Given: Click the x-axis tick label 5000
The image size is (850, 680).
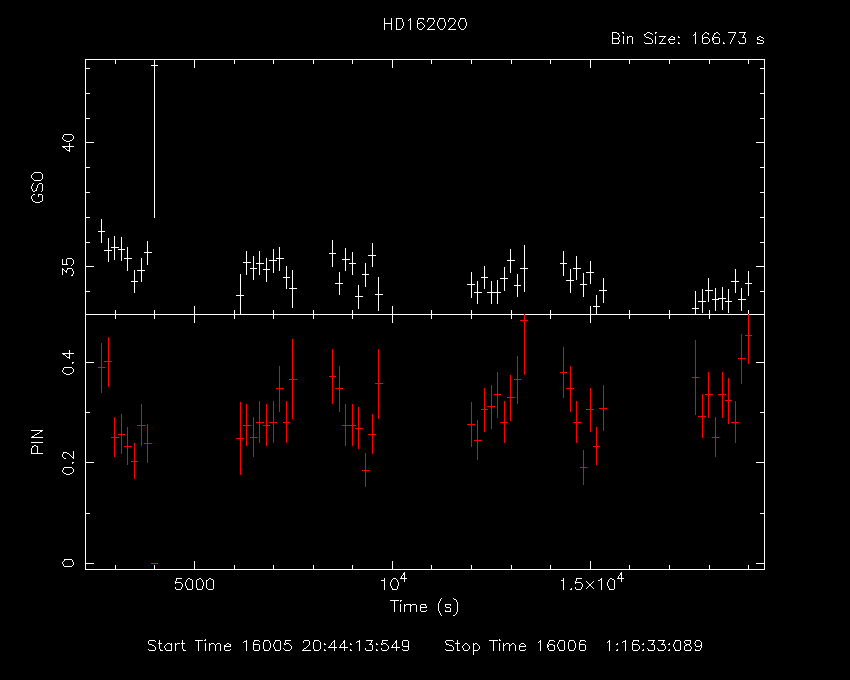Looking at the screenshot, I should click(194, 585).
